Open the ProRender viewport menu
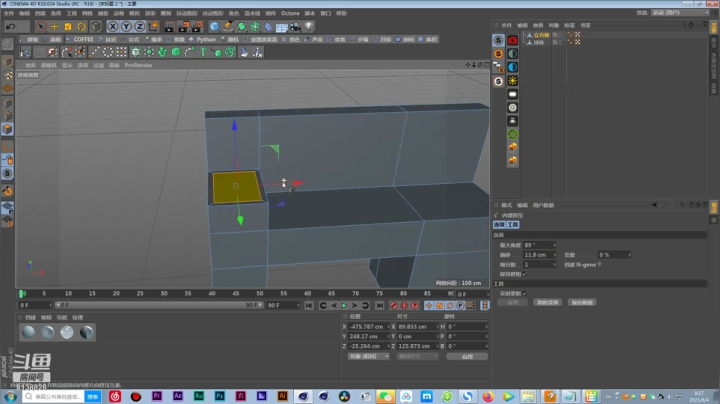The height and width of the screenshot is (404, 720). tap(138, 65)
